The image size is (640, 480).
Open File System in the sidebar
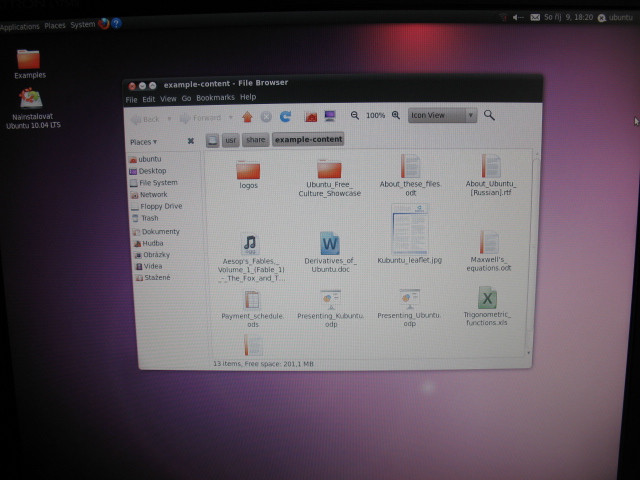(153, 183)
